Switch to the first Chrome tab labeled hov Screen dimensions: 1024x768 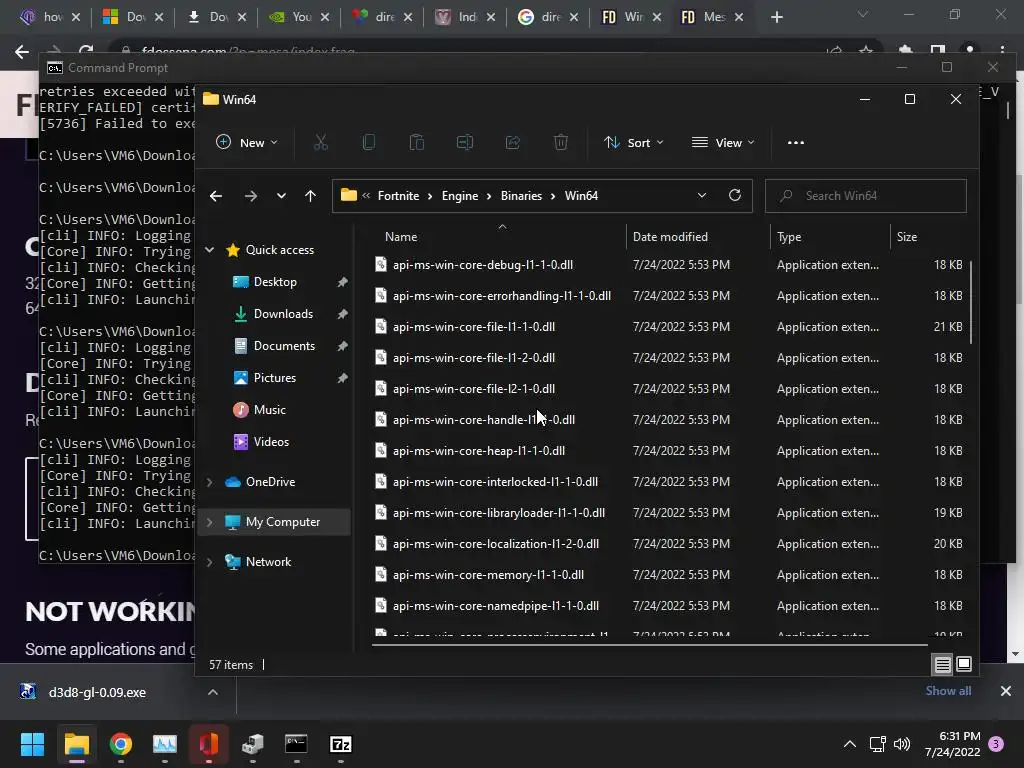pos(50,17)
